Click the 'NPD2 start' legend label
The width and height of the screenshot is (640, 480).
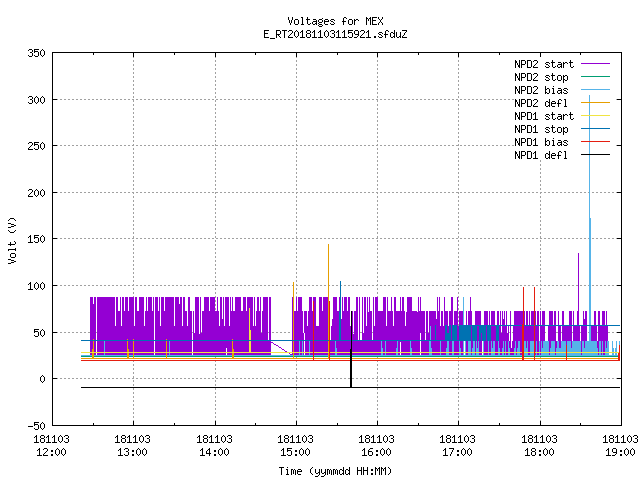click(x=544, y=64)
